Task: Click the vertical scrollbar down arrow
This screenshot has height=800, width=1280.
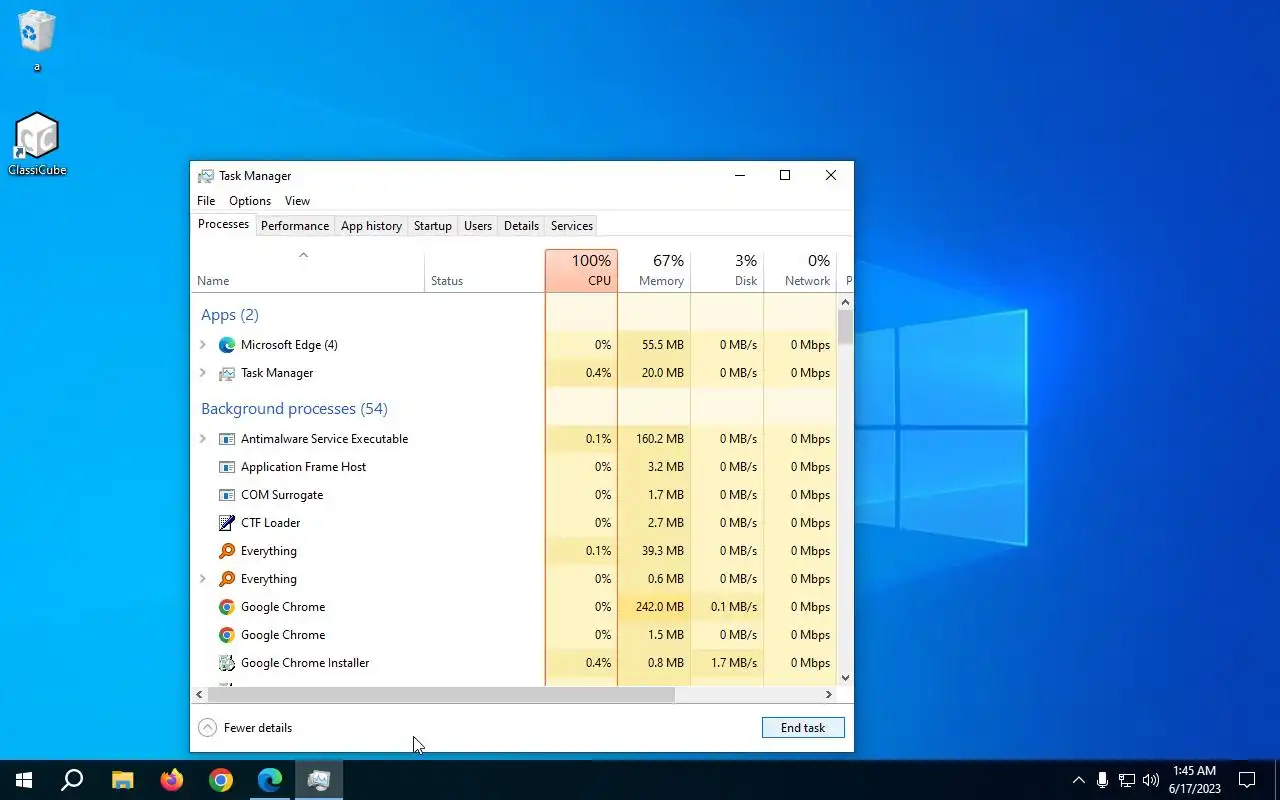Action: tap(845, 678)
